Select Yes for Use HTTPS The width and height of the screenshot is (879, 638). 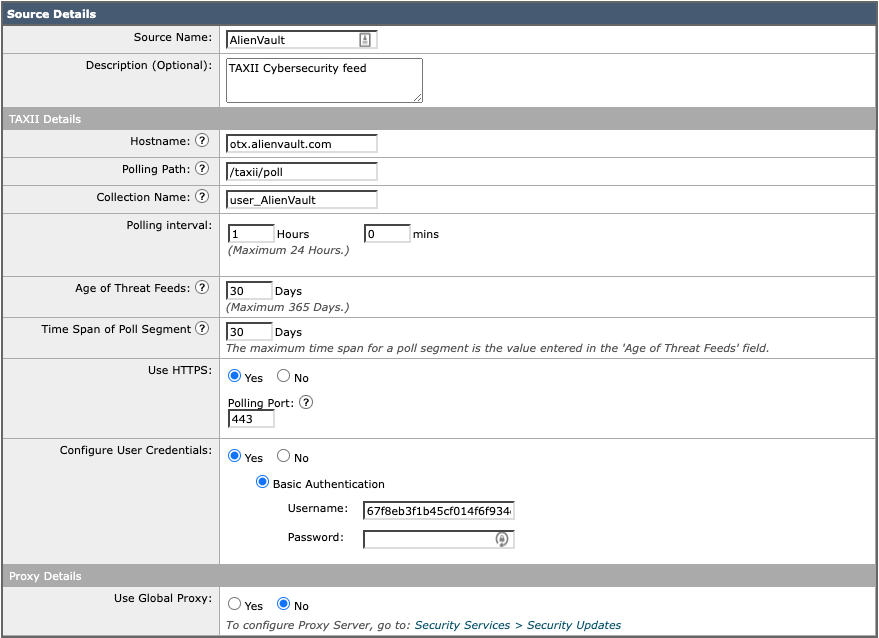[x=234, y=376]
